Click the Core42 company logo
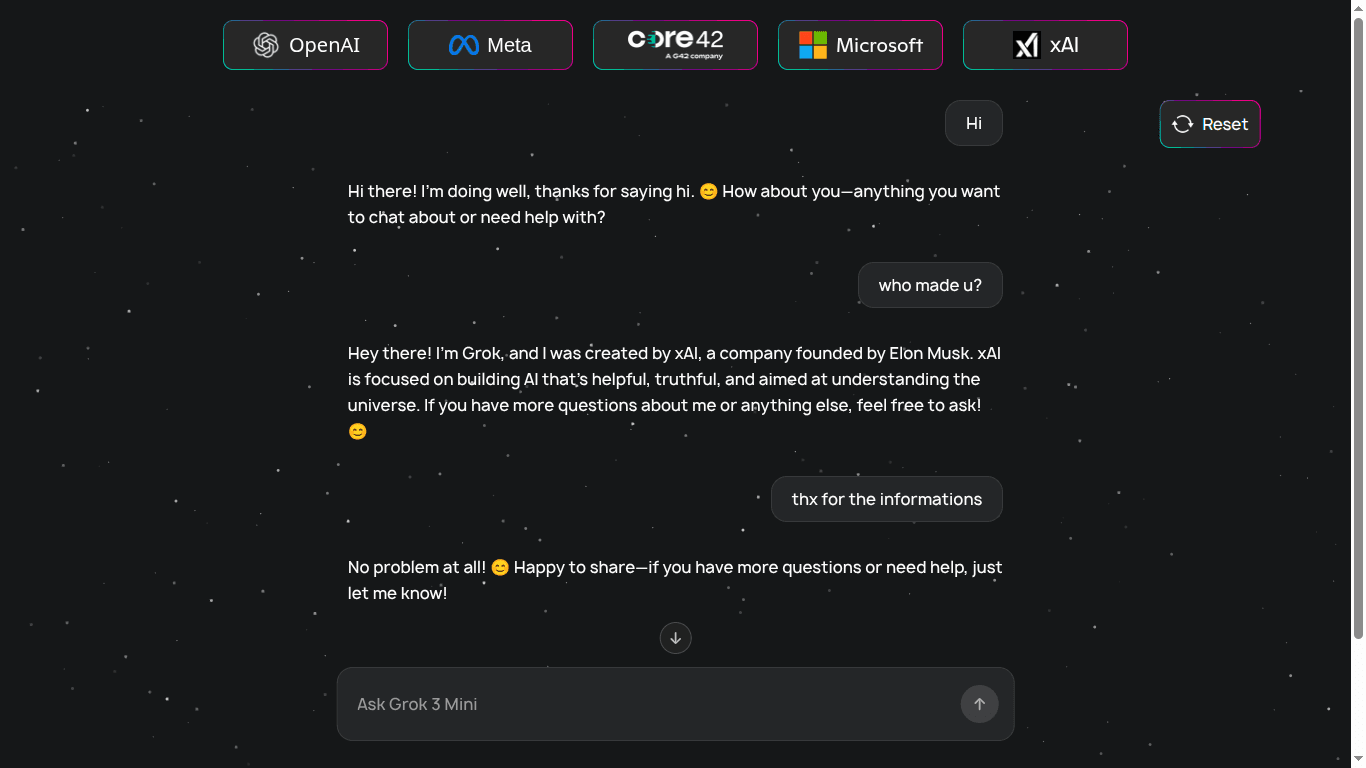Screen dimensions: 1366x768 [675, 42]
